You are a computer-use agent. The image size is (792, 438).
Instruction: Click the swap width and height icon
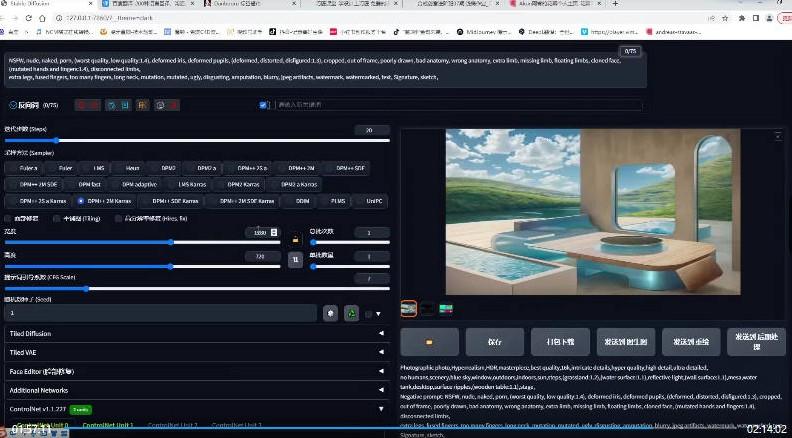click(295, 259)
